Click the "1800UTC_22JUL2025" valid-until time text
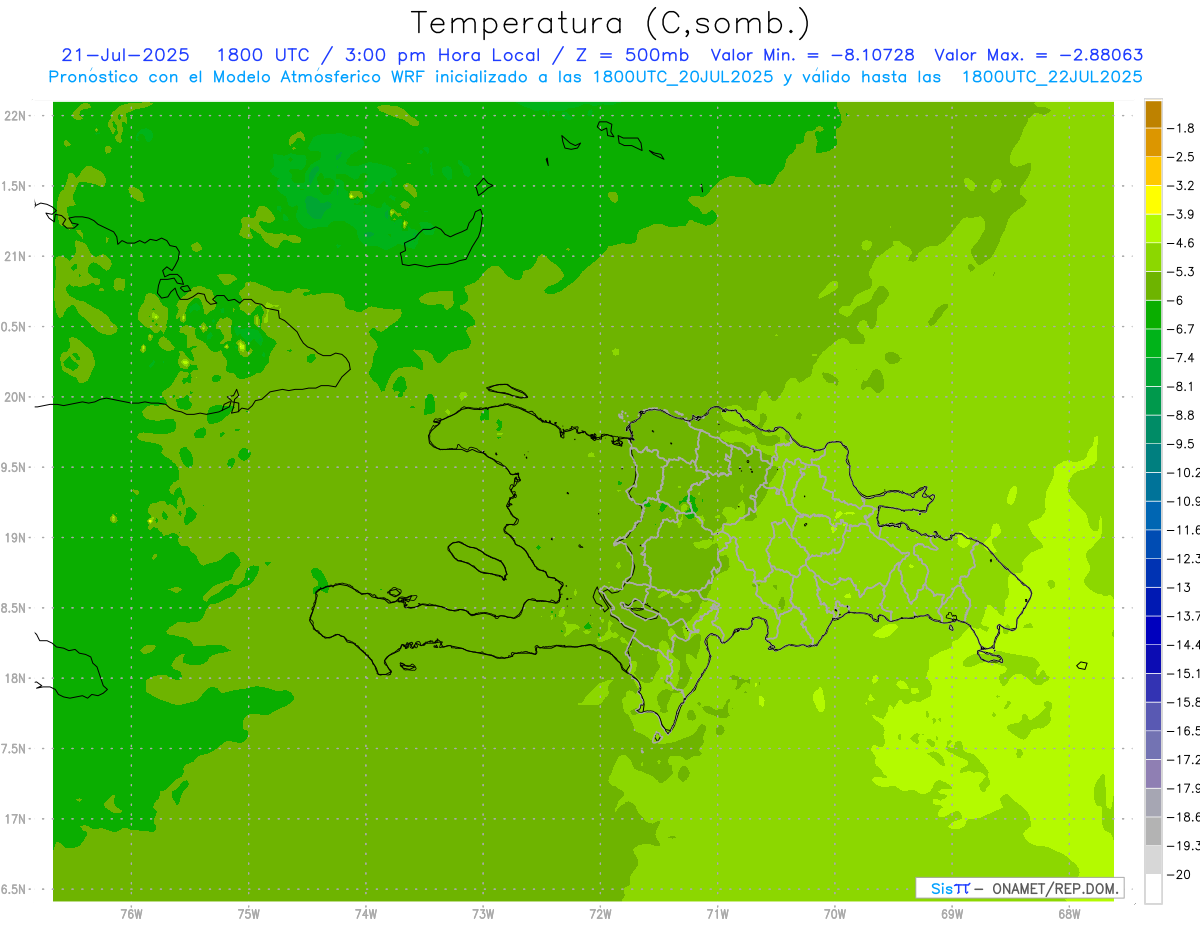 [1052, 77]
